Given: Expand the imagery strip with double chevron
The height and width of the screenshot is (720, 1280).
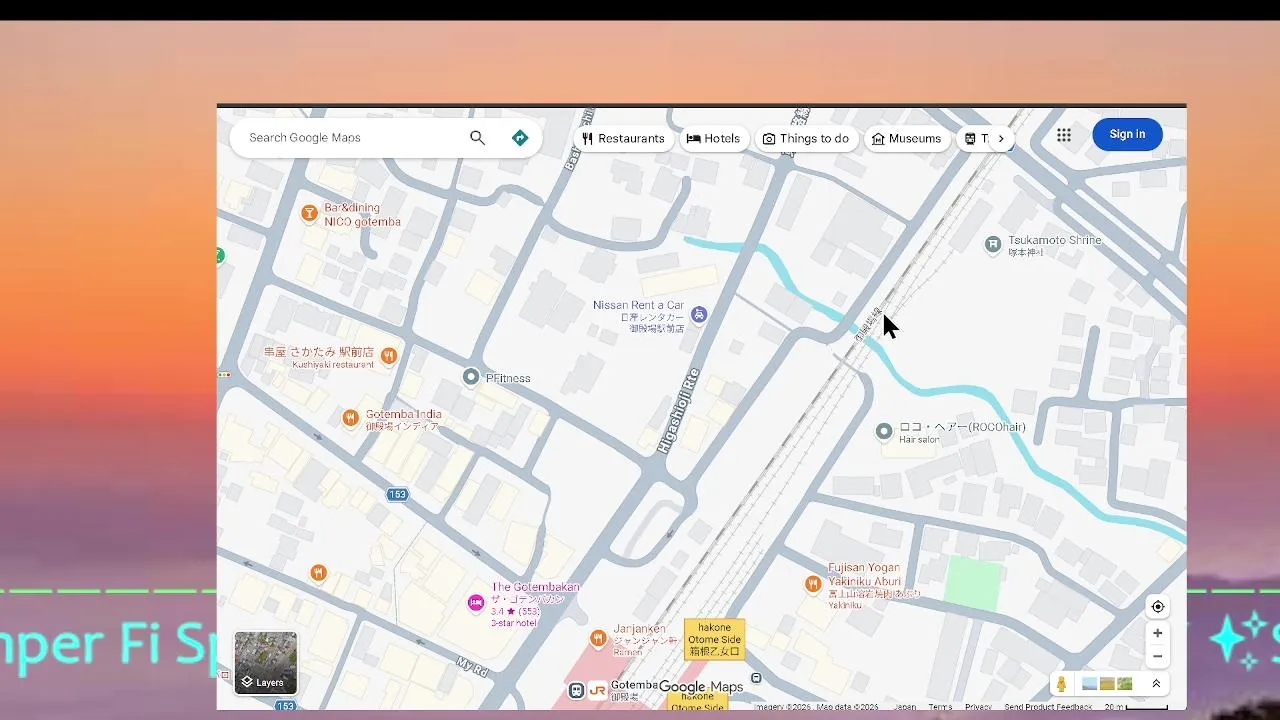Looking at the screenshot, I should pyautogui.click(x=1156, y=684).
